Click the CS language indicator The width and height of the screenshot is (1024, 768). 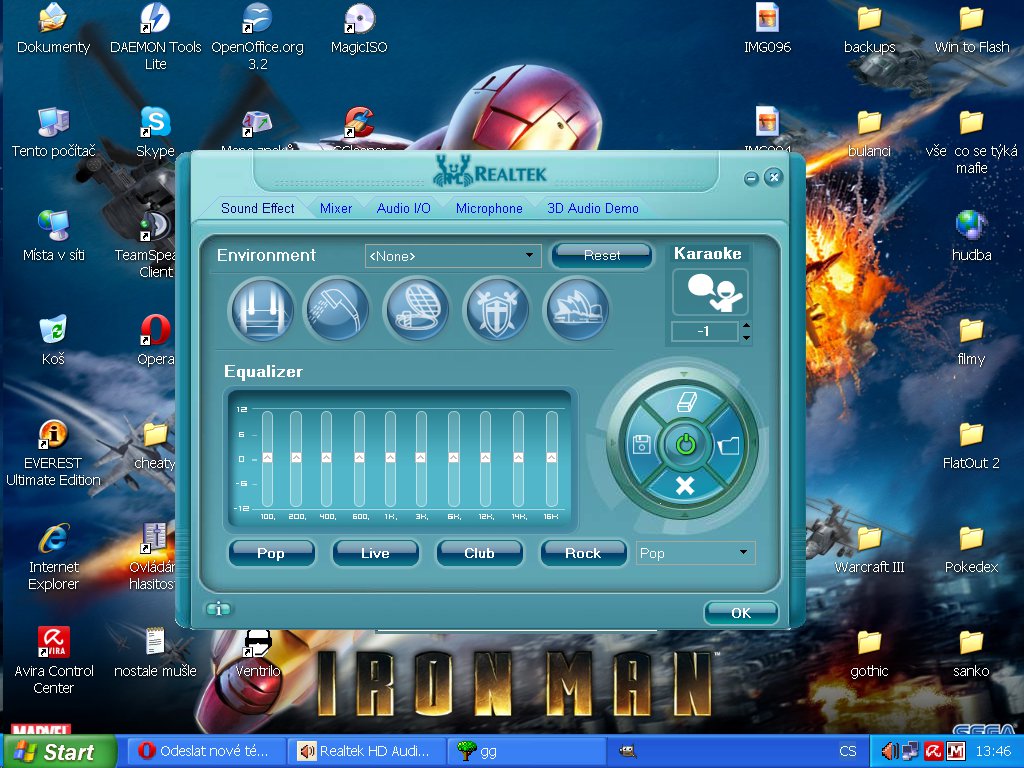pyautogui.click(x=848, y=751)
